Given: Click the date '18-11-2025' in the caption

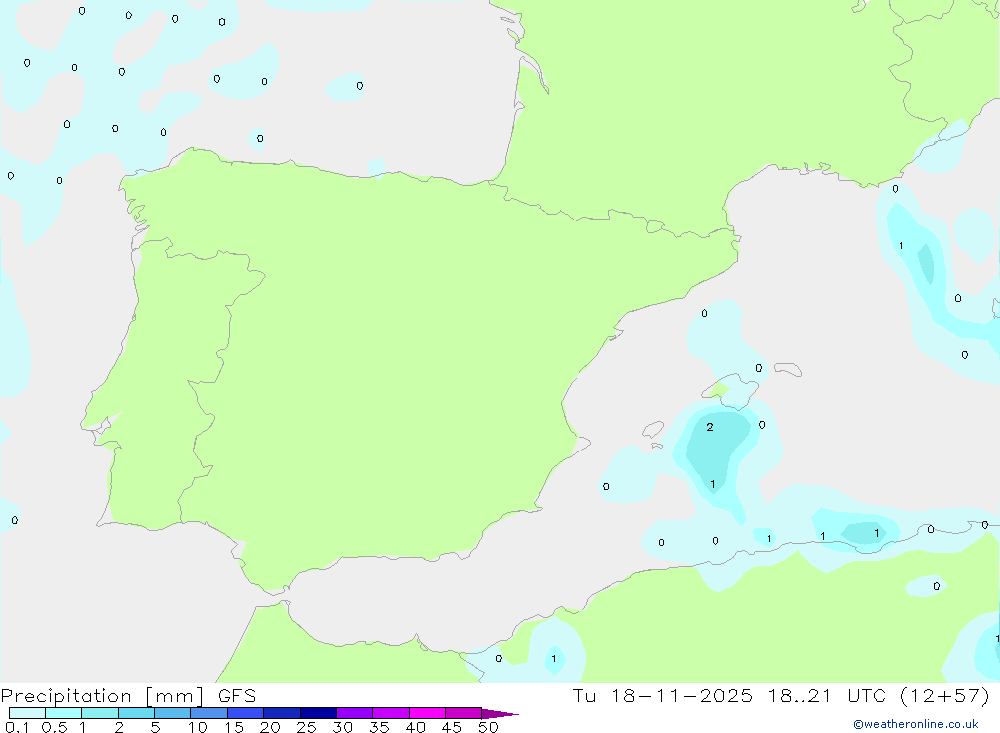Looking at the screenshot, I should [x=681, y=696].
